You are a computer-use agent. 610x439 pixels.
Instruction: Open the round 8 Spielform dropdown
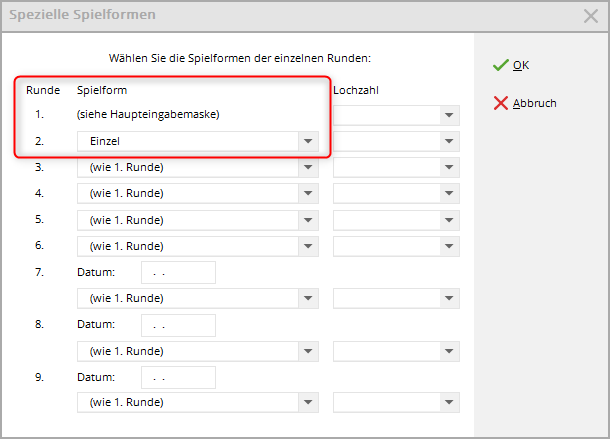pyautogui.click(x=308, y=351)
